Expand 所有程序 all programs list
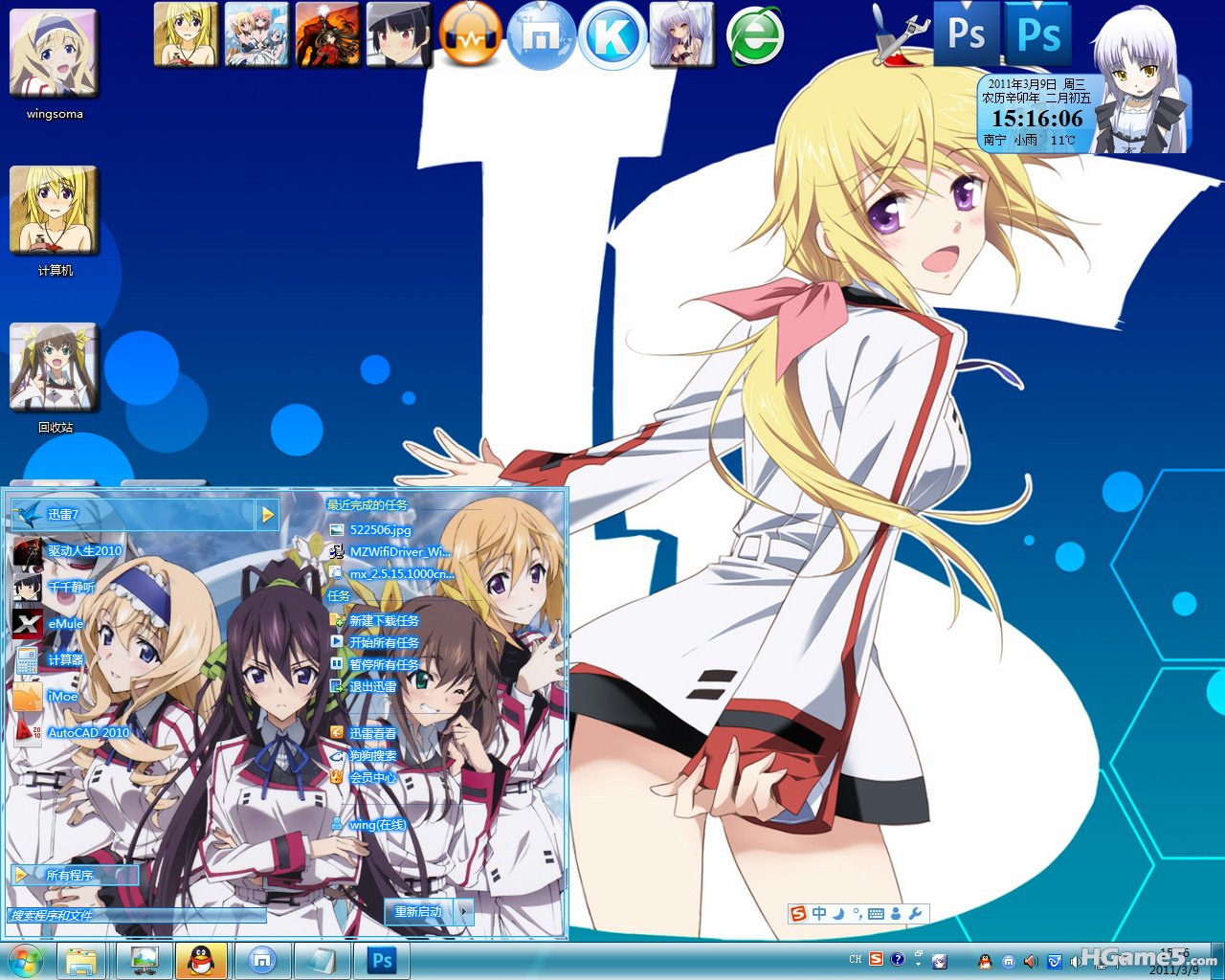Screen dimensions: 1225x980 click(x=75, y=875)
